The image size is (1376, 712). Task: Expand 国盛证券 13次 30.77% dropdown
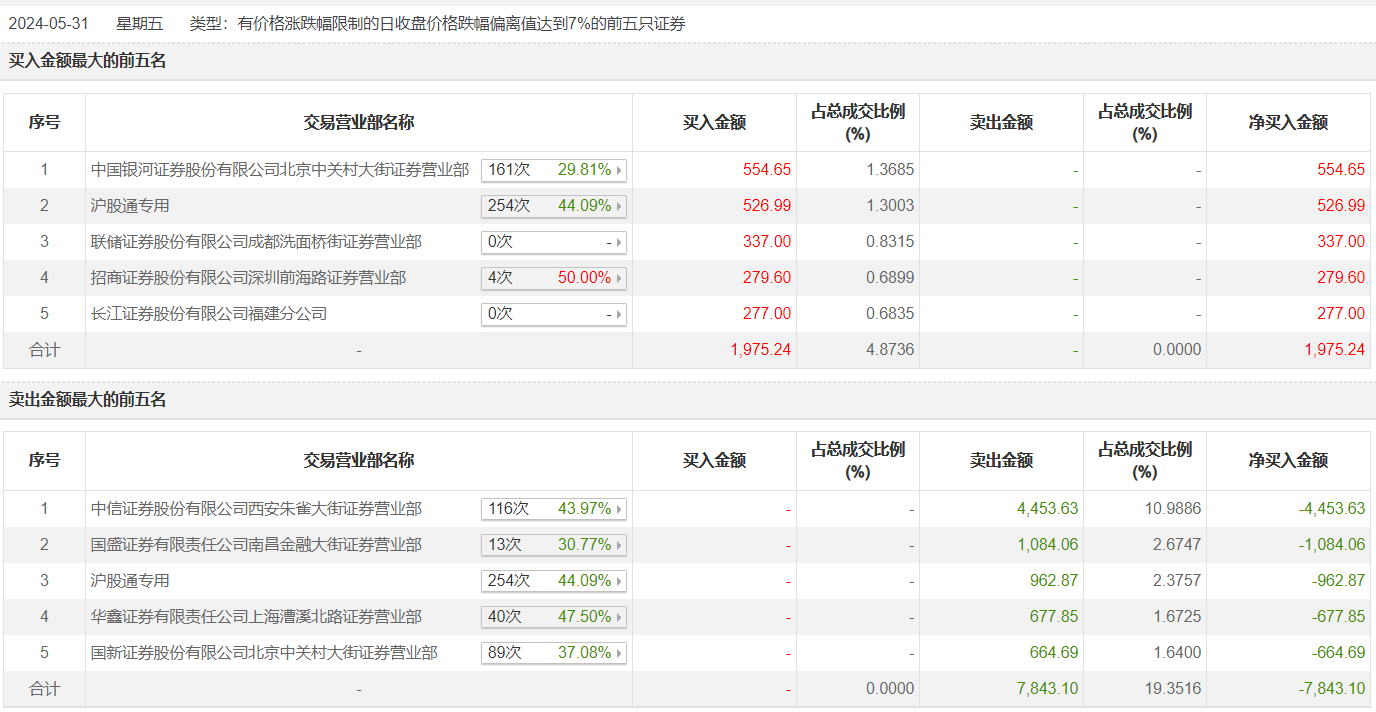[x=554, y=545]
